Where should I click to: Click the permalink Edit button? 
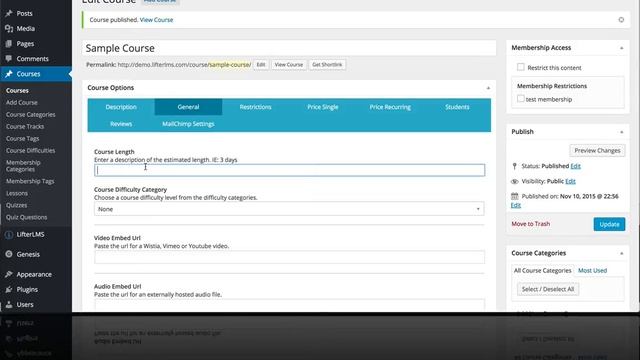[x=261, y=64]
